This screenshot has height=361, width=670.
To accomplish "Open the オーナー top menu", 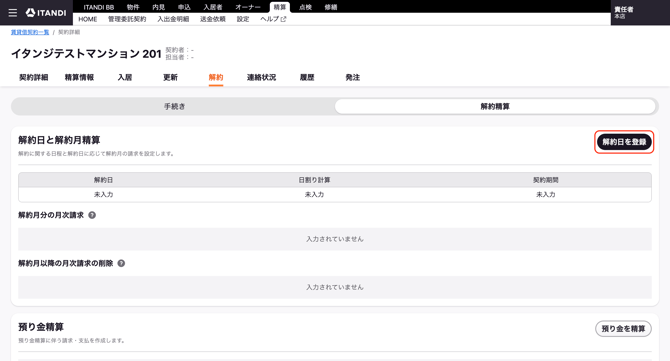I will pyautogui.click(x=248, y=7).
